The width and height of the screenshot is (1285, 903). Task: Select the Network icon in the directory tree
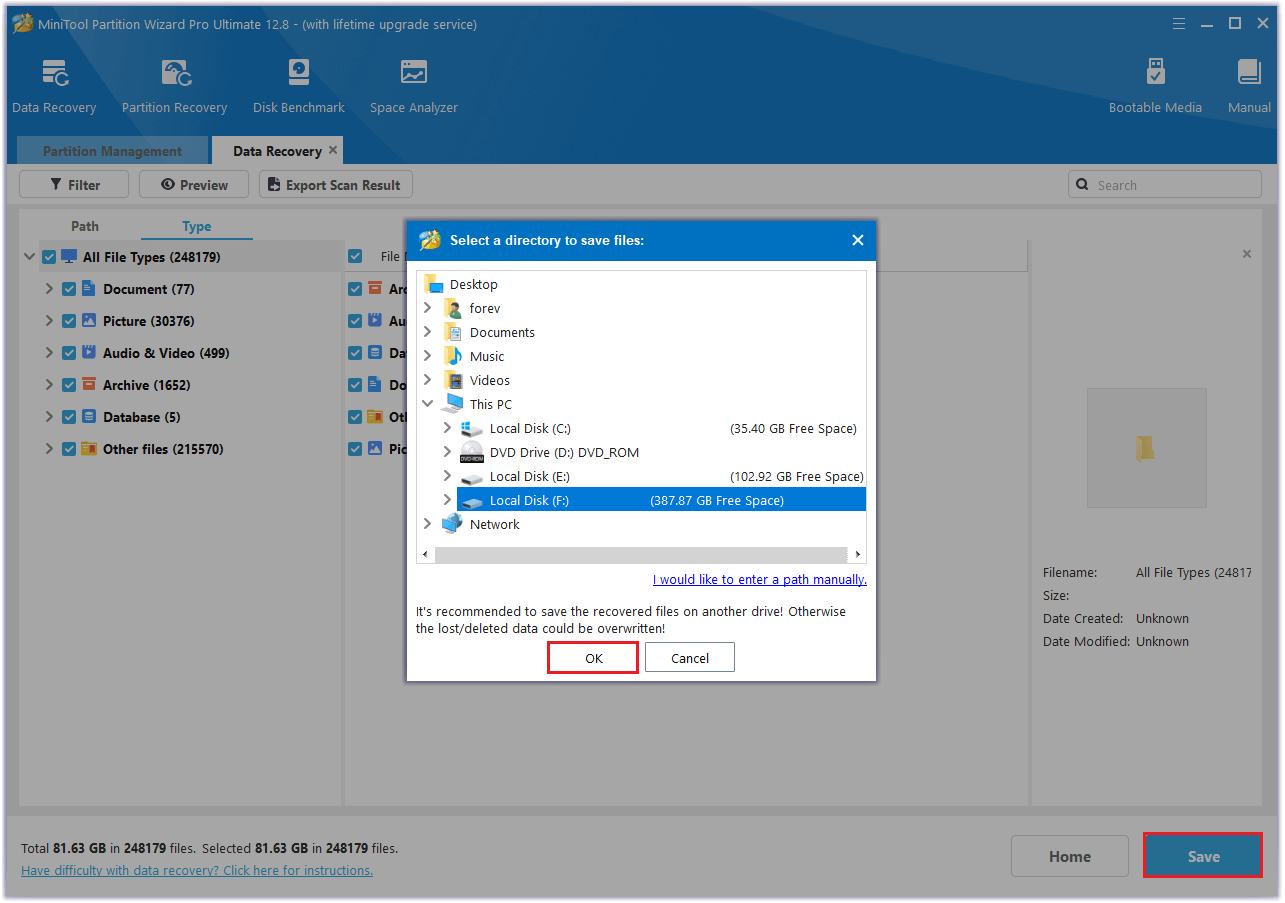pyautogui.click(x=453, y=525)
